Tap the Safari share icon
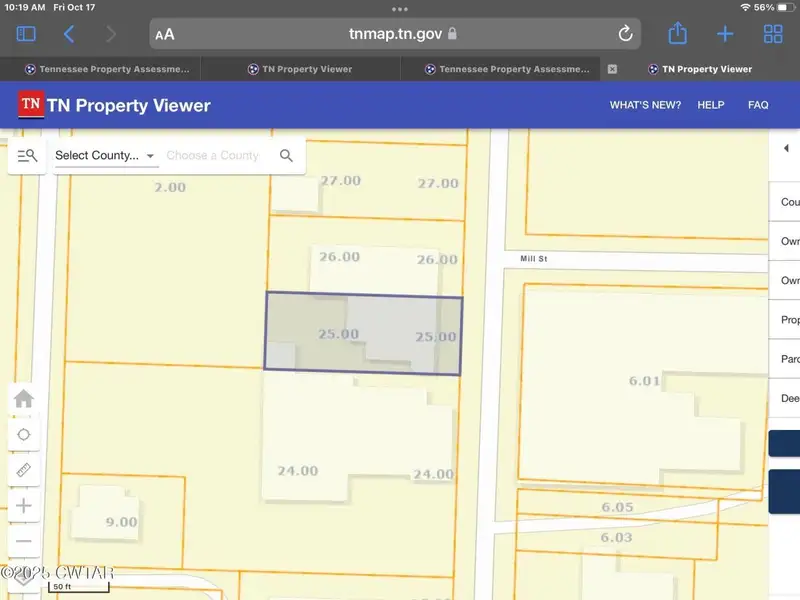Viewport: 800px width, 600px height. coord(677,34)
